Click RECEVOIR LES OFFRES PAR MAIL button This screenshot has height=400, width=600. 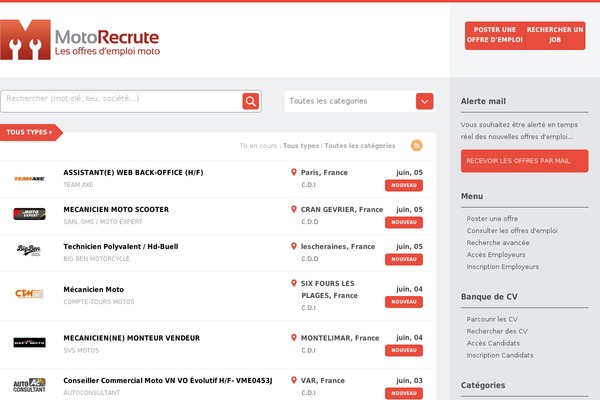(525, 161)
